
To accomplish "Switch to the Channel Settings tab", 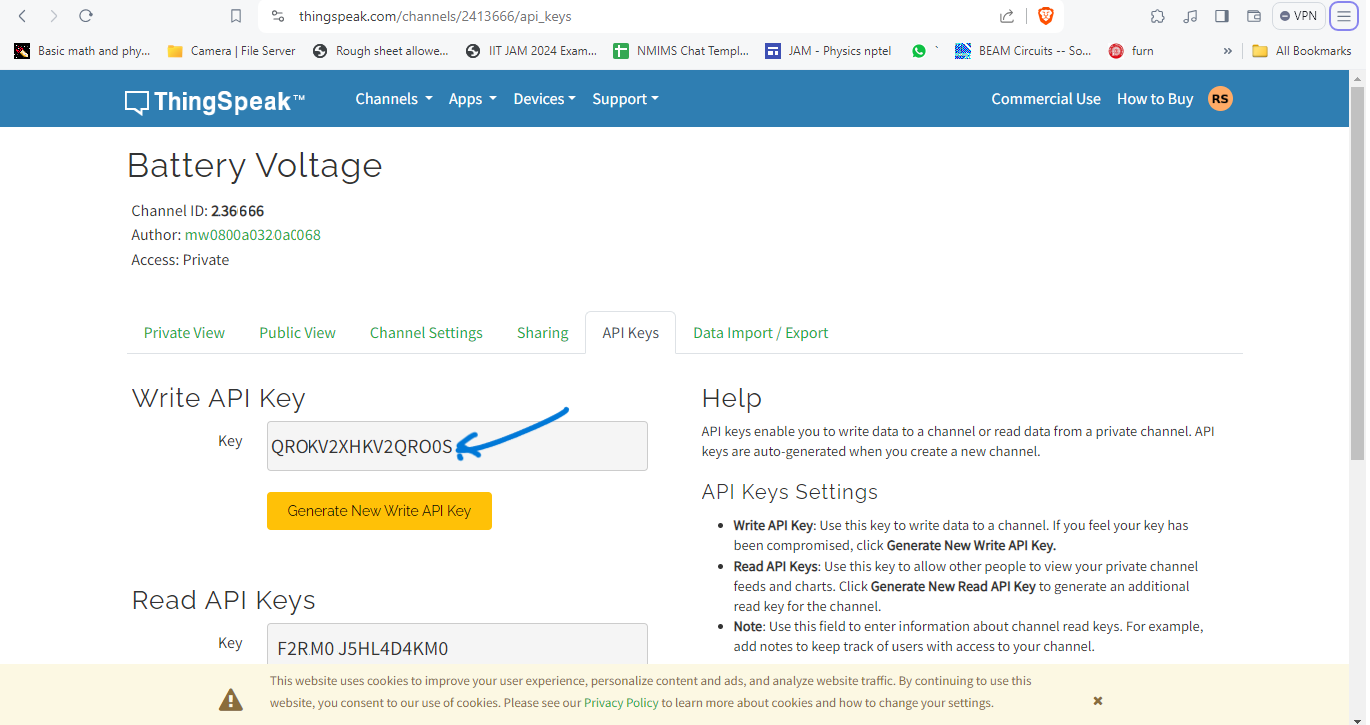I will [426, 333].
